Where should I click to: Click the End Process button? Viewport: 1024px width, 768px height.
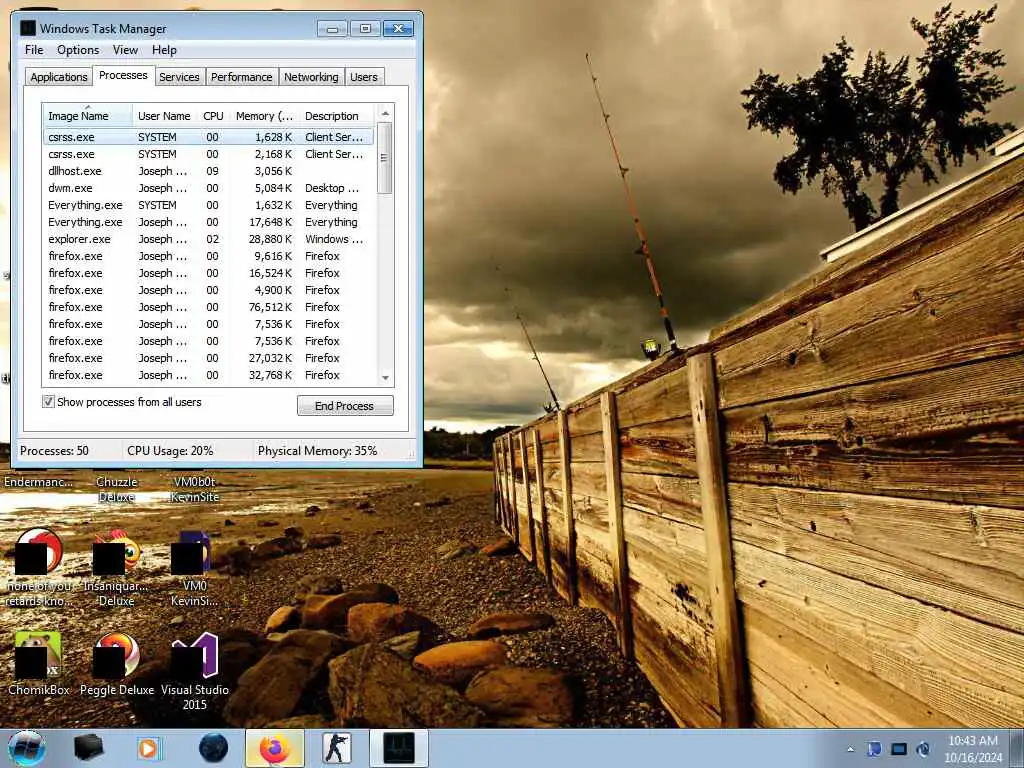pos(345,406)
